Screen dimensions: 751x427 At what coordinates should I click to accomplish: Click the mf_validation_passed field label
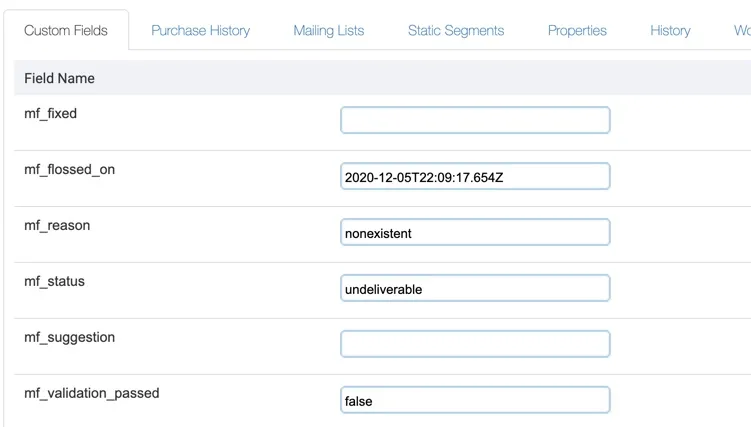(x=91, y=393)
